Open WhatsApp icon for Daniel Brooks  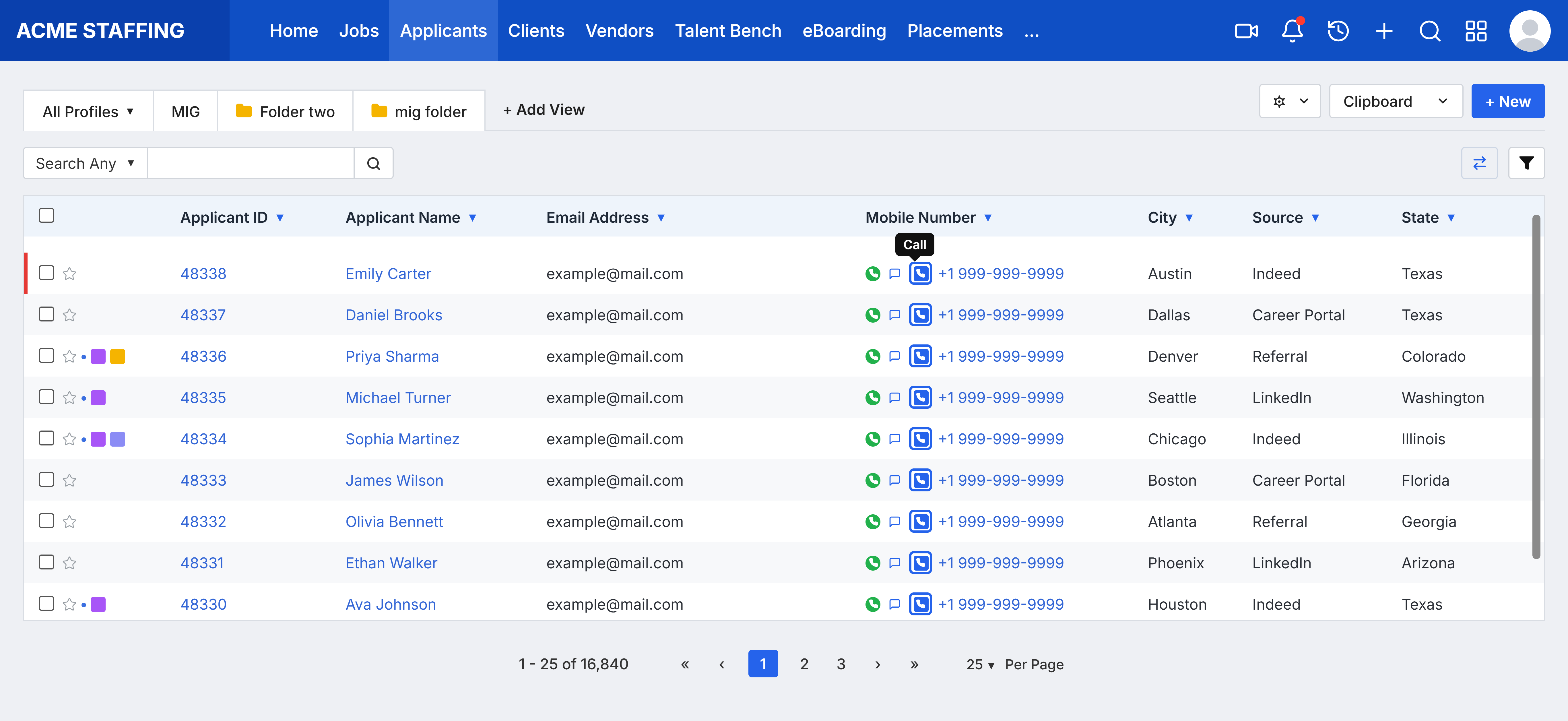pyautogui.click(x=872, y=315)
